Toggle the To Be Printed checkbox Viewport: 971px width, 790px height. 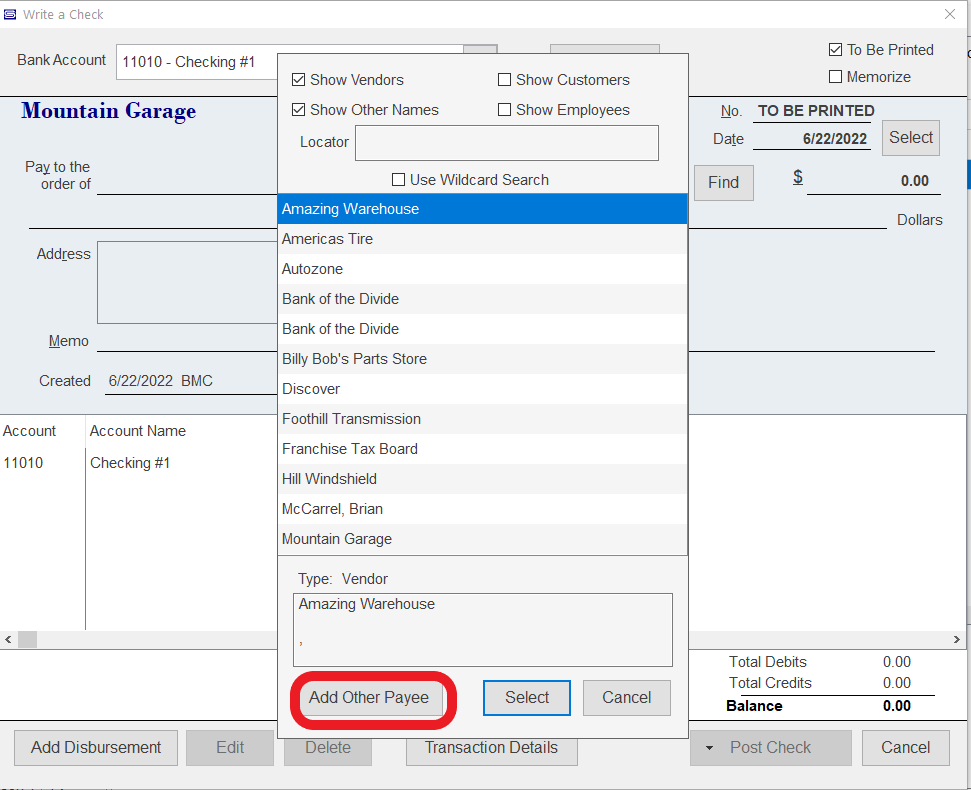pos(835,50)
